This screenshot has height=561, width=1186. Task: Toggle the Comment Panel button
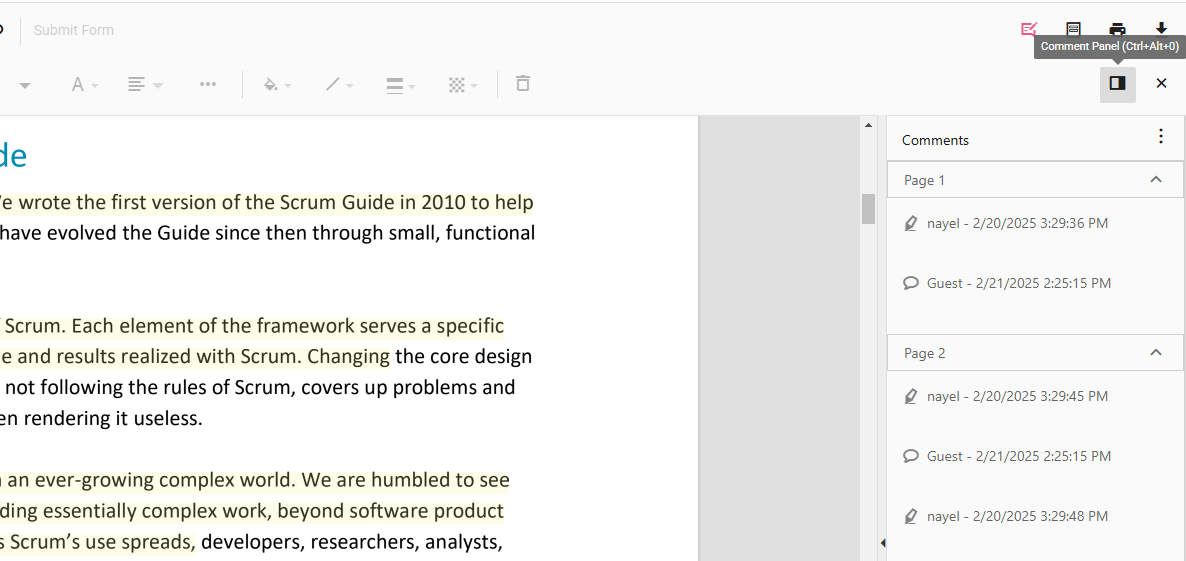1117,84
